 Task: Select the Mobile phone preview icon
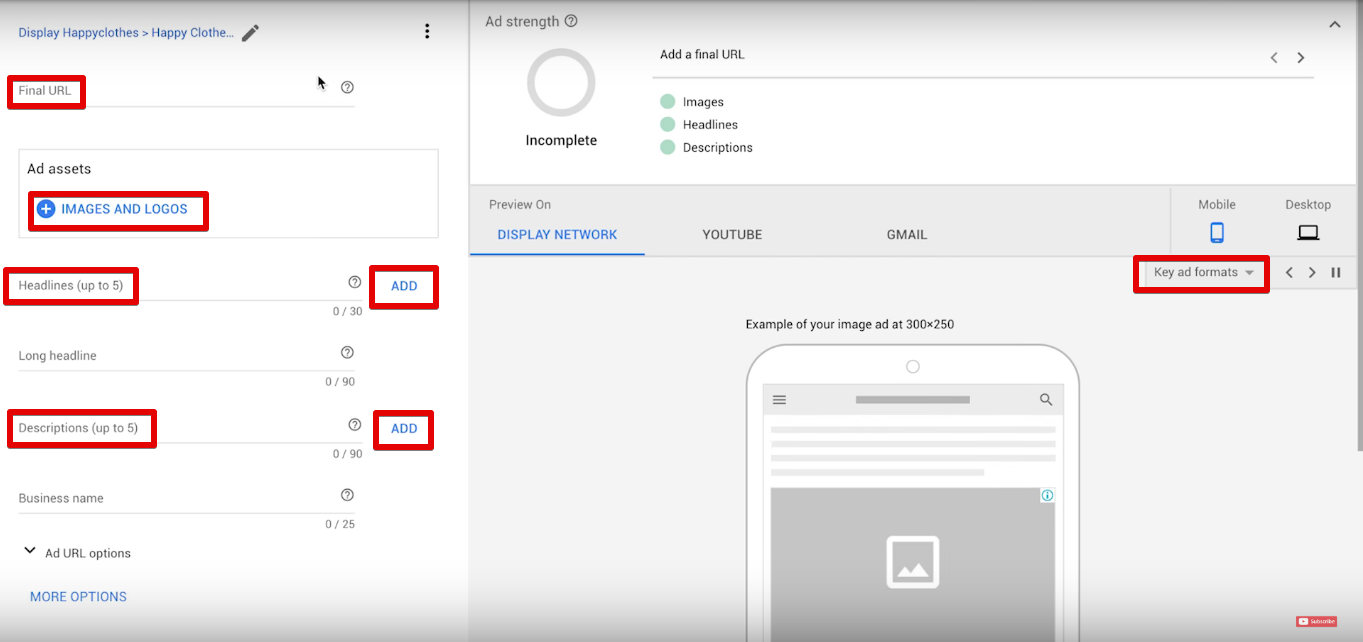(x=1217, y=233)
